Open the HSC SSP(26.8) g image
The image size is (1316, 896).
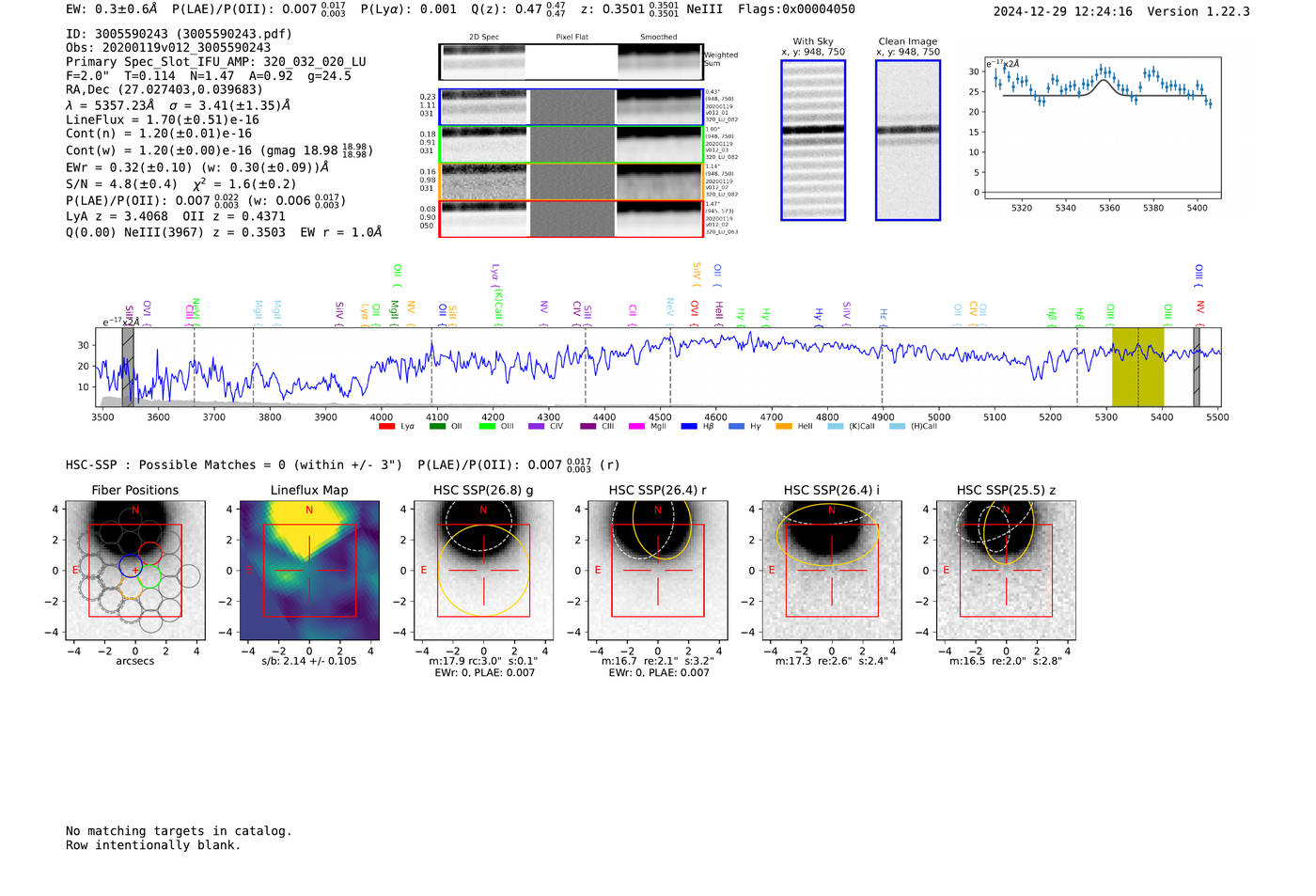click(483, 571)
